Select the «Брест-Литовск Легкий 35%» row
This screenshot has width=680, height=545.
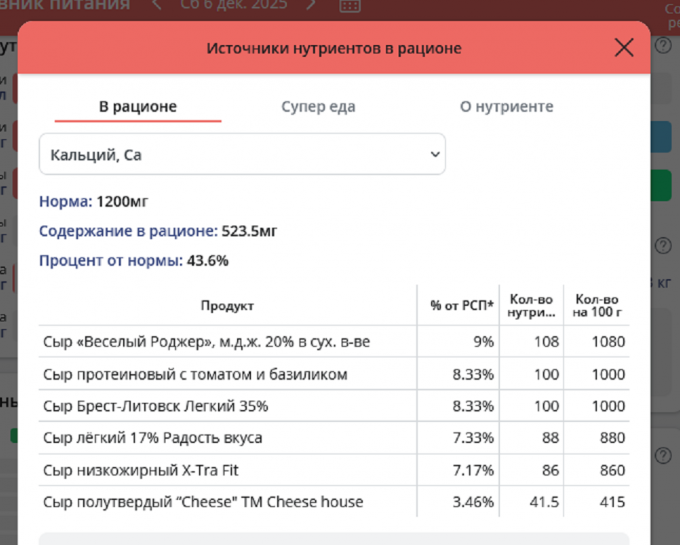[x=156, y=407]
